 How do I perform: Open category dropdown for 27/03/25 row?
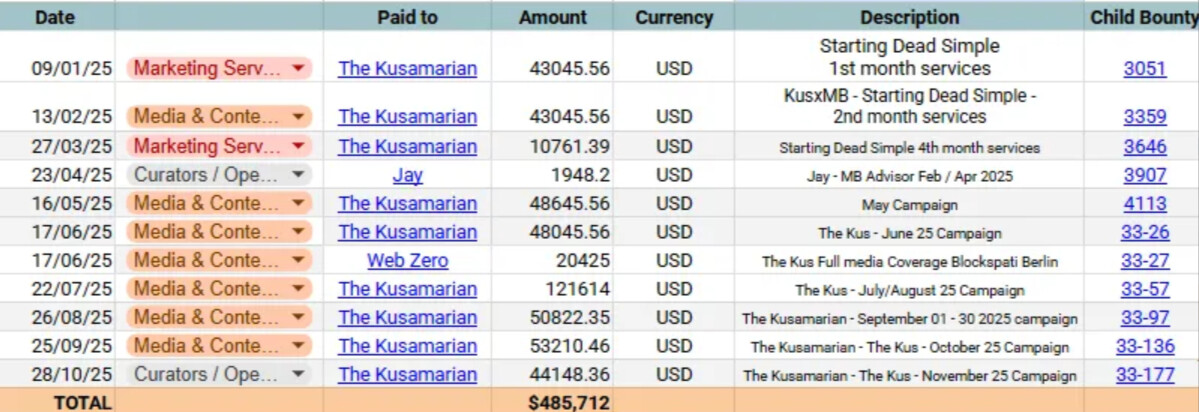pyautogui.click(x=298, y=147)
